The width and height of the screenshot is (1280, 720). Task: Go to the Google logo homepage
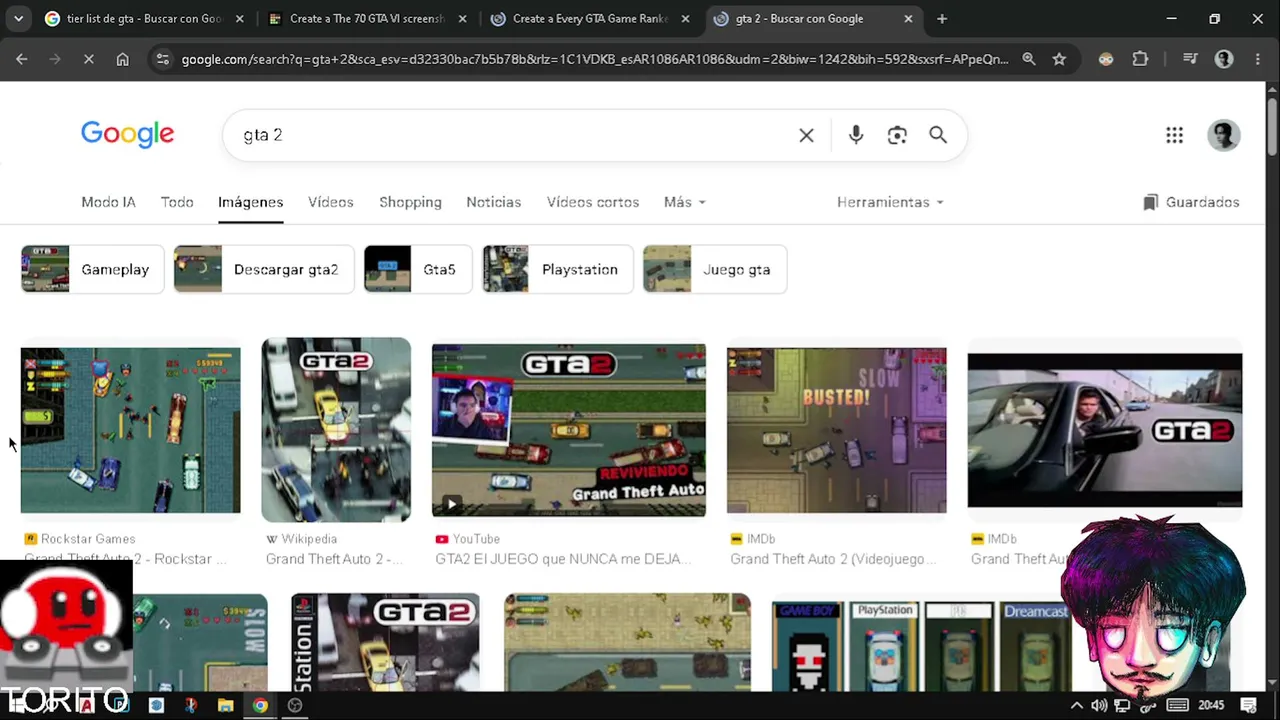pos(128,134)
